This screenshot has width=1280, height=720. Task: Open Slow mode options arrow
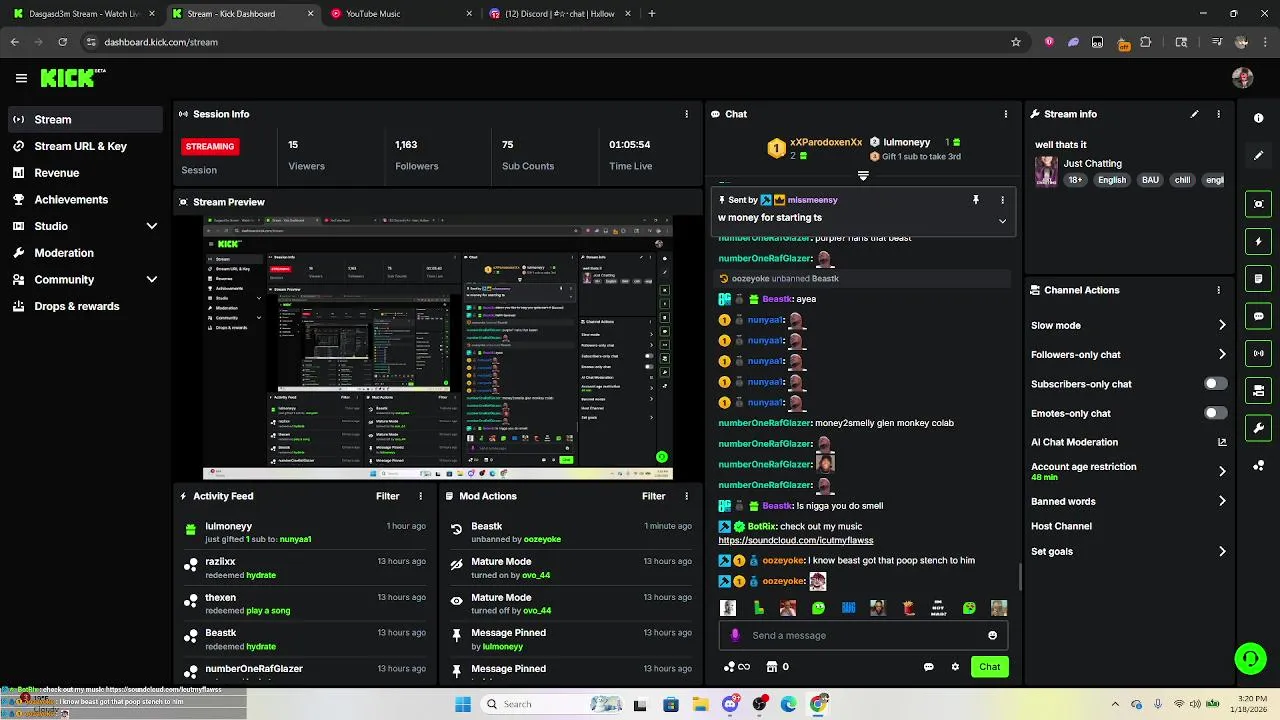point(1222,325)
